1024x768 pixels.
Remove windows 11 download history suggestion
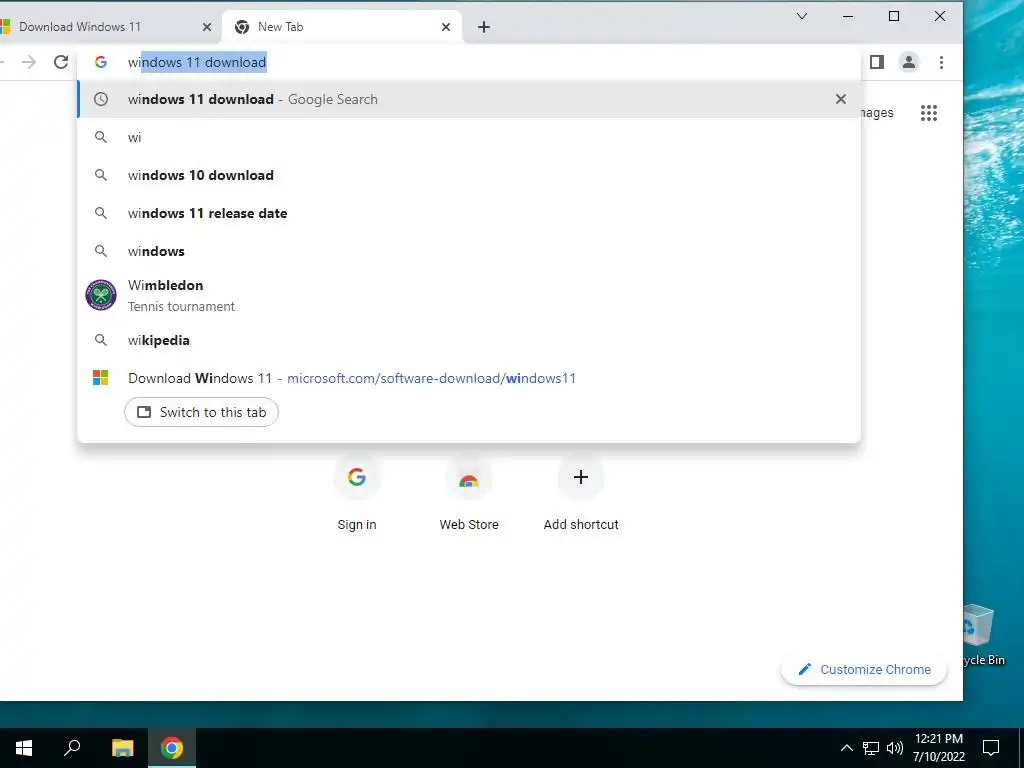(840, 99)
